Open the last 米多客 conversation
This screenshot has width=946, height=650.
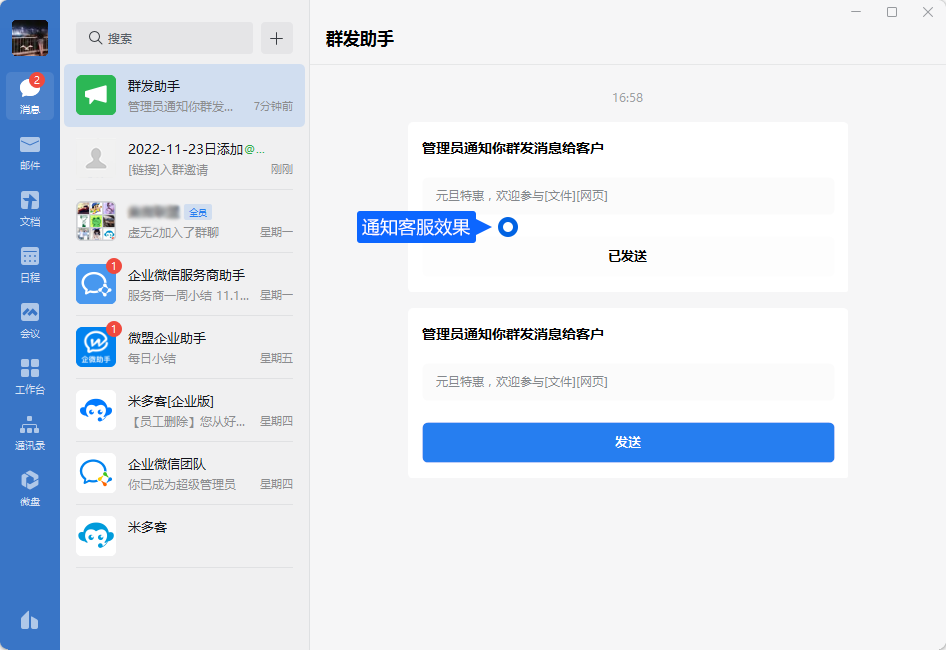coord(184,536)
